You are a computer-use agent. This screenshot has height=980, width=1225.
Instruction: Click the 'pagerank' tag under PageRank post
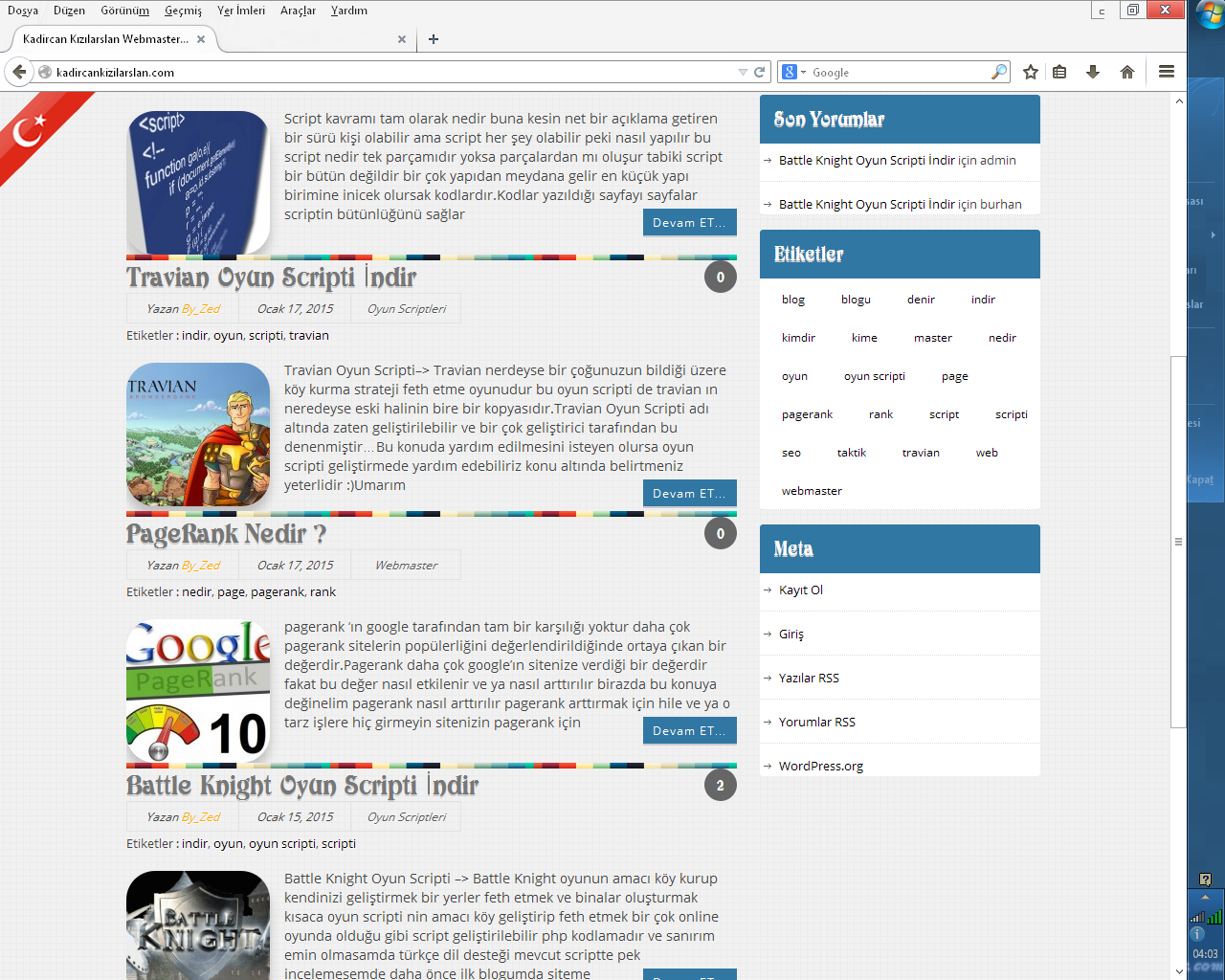(278, 592)
